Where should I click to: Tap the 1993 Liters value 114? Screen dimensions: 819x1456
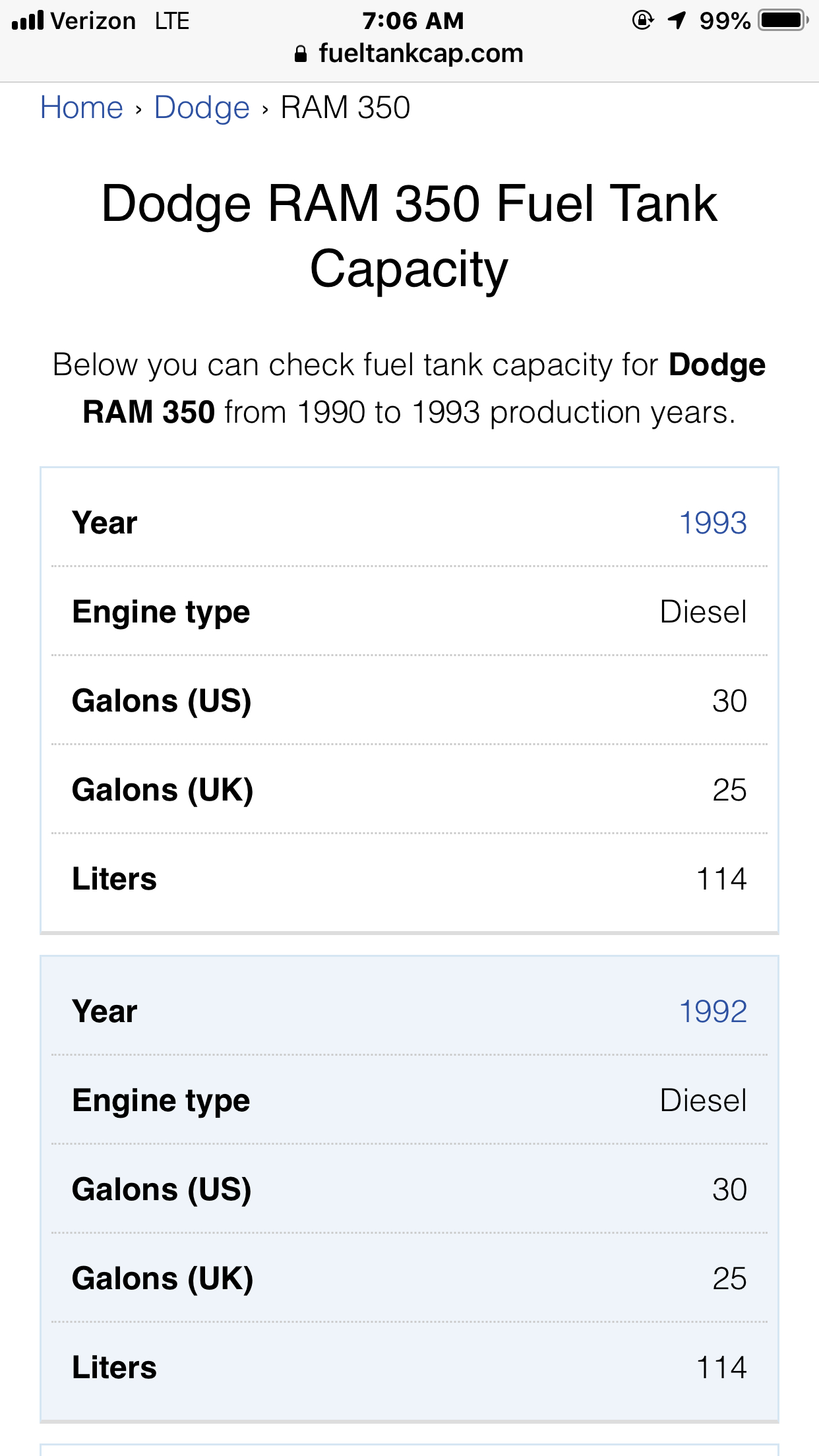pyautogui.click(x=721, y=879)
